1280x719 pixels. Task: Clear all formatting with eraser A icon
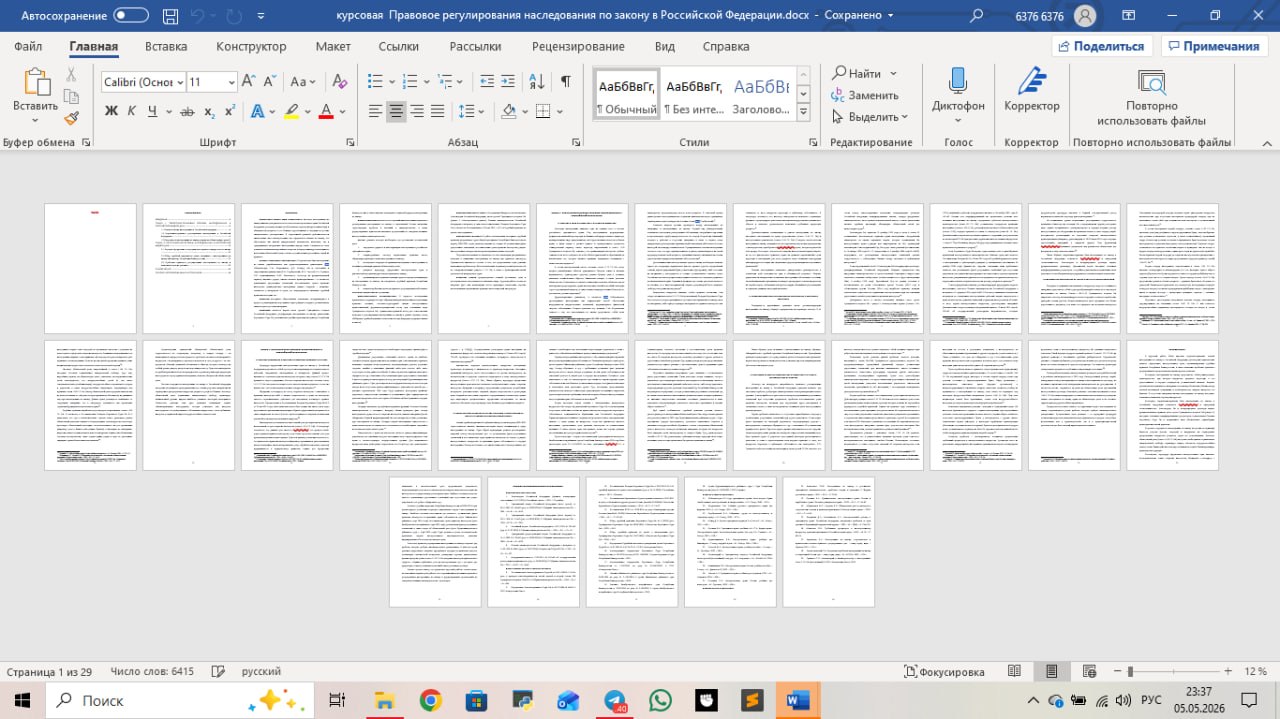[x=339, y=82]
